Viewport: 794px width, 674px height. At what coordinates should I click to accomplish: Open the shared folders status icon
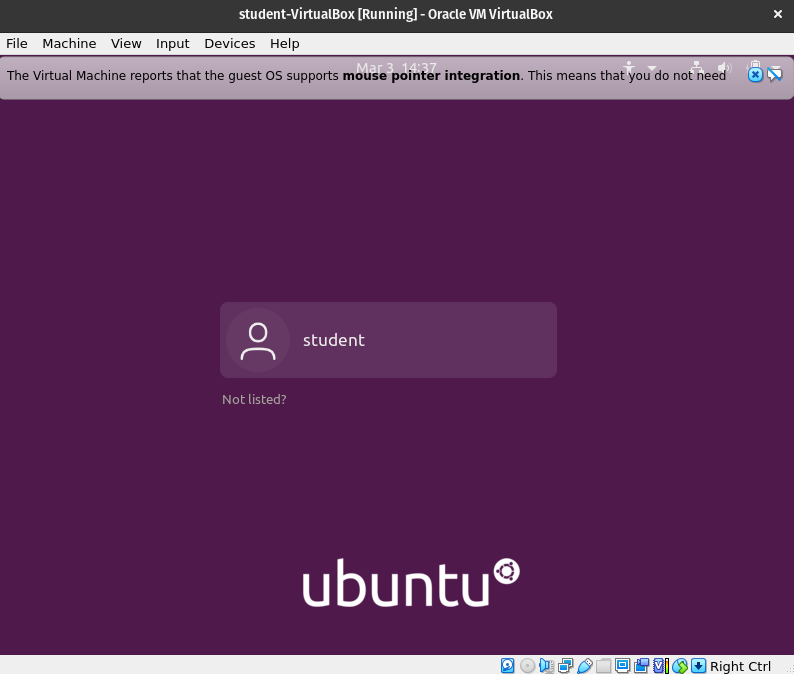tap(603, 666)
